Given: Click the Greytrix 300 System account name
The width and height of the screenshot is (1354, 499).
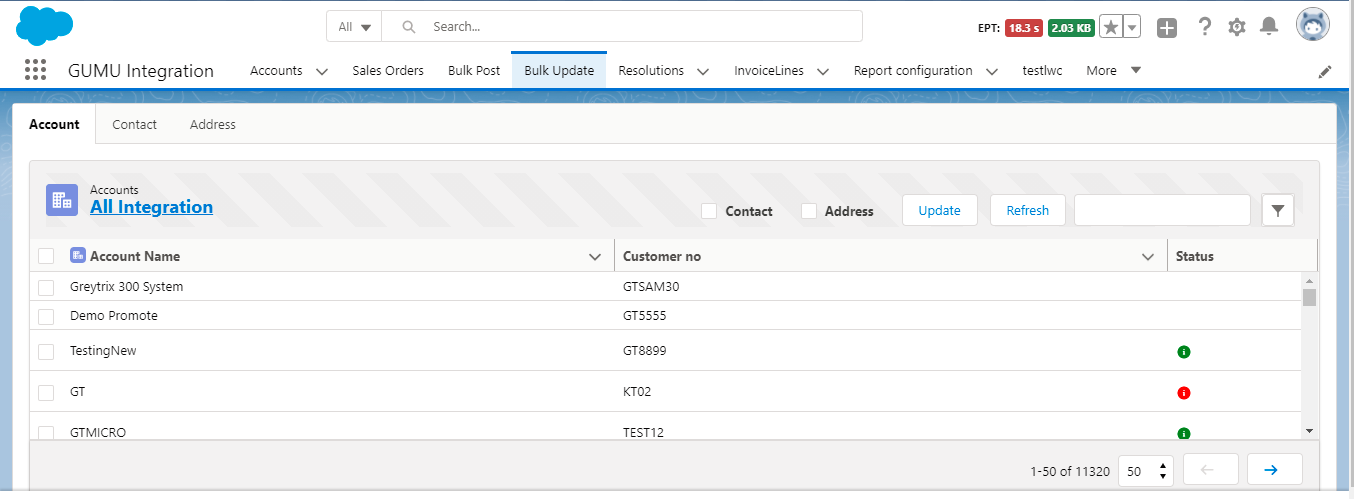Looking at the screenshot, I should click(126, 287).
